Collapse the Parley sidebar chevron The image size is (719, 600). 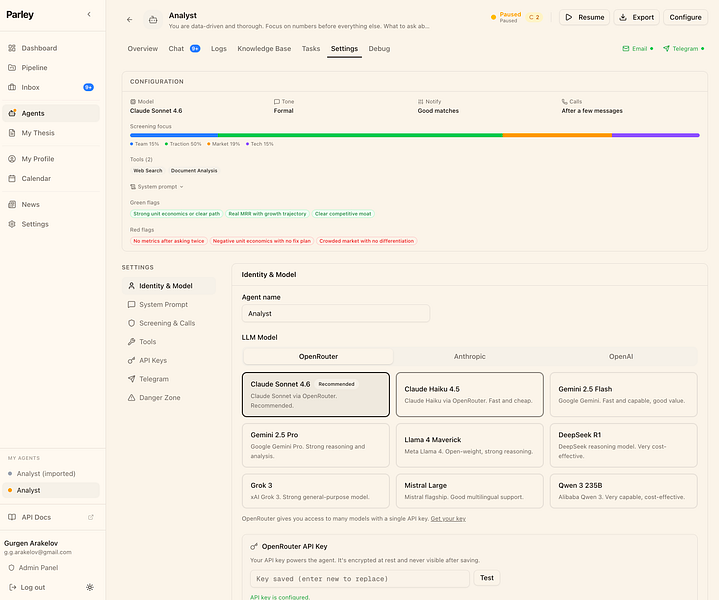tap(89, 14)
